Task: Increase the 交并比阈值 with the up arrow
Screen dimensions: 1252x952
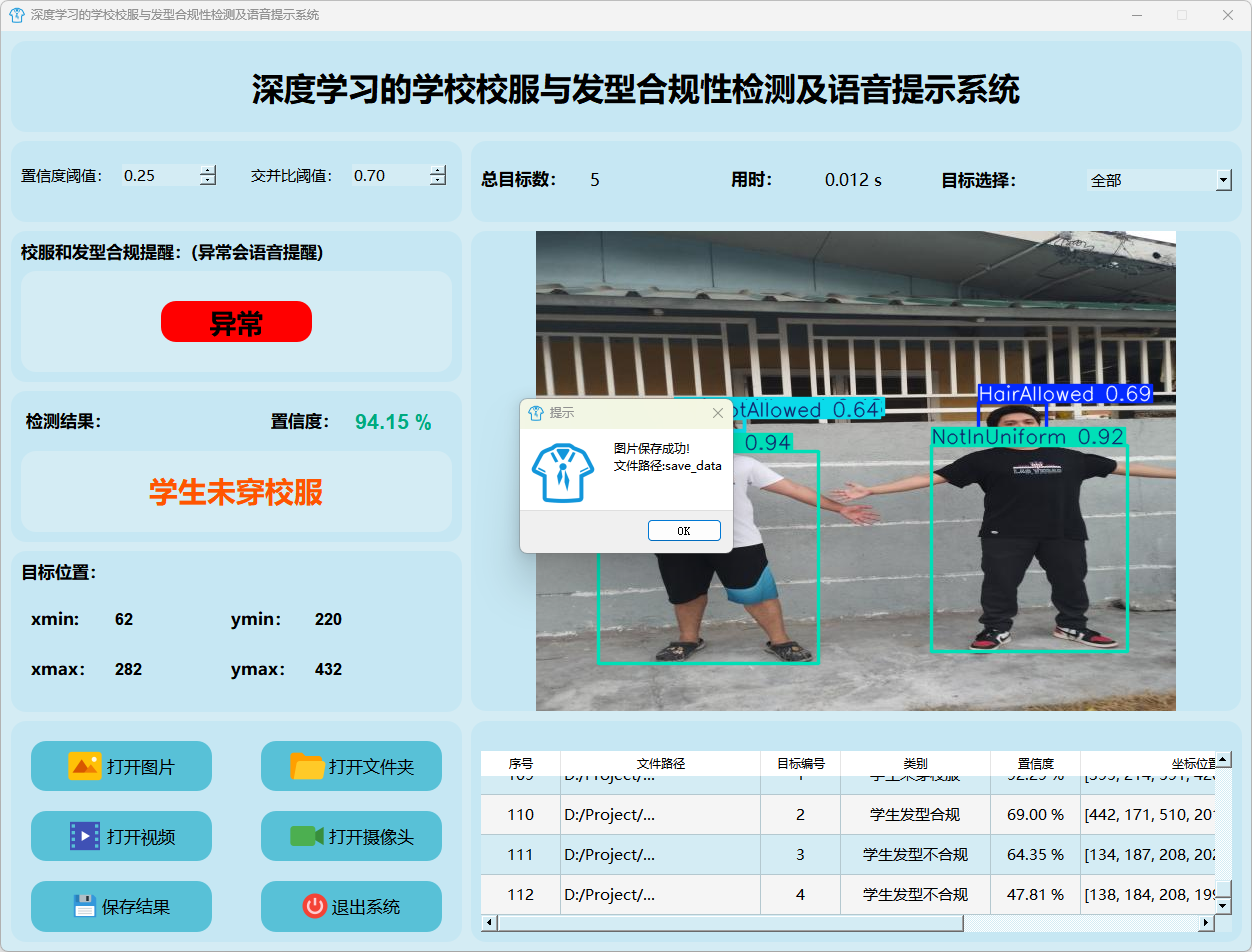Action: (x=437, y=170)
